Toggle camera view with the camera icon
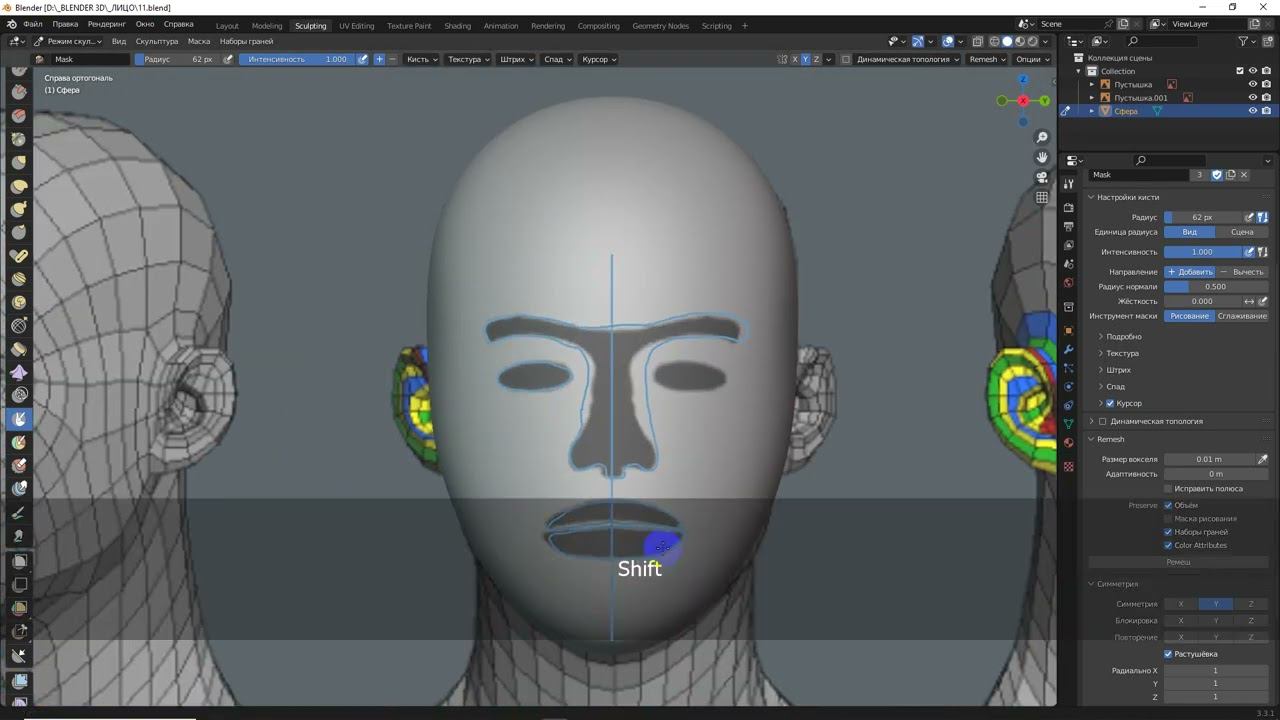The height and width of the screenshot is (720, 1280). click(1042, 177)
